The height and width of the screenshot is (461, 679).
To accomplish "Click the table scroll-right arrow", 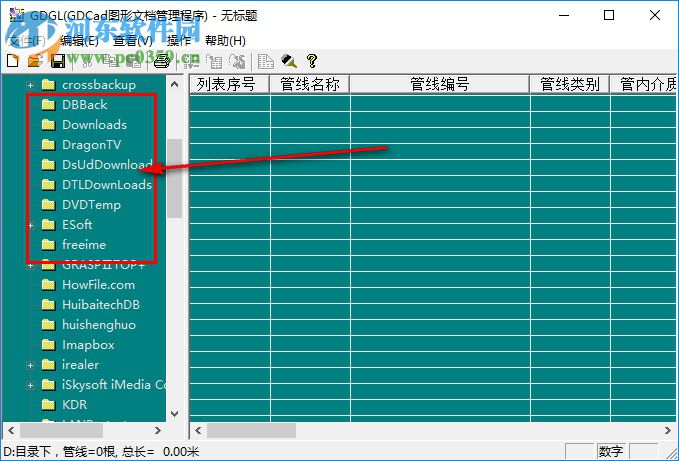I will (668, 431).
